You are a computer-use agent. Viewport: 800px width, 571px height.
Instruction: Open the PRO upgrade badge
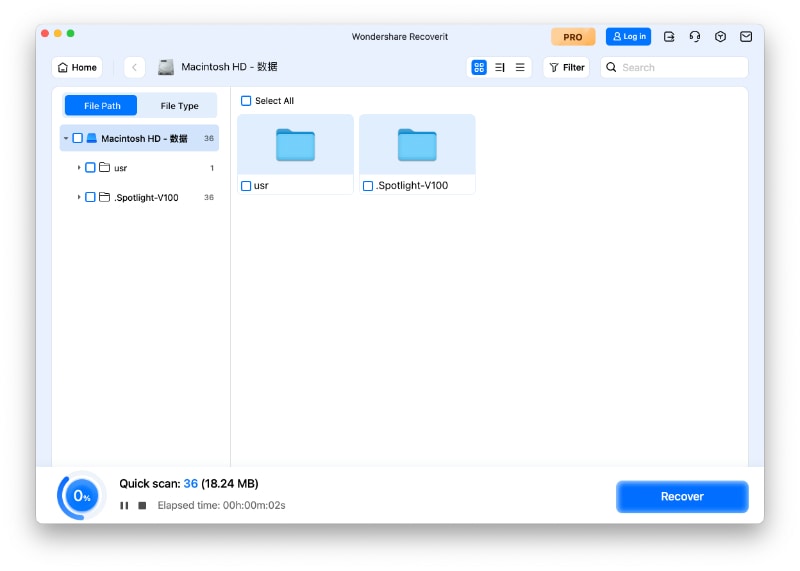pos(572,37)
